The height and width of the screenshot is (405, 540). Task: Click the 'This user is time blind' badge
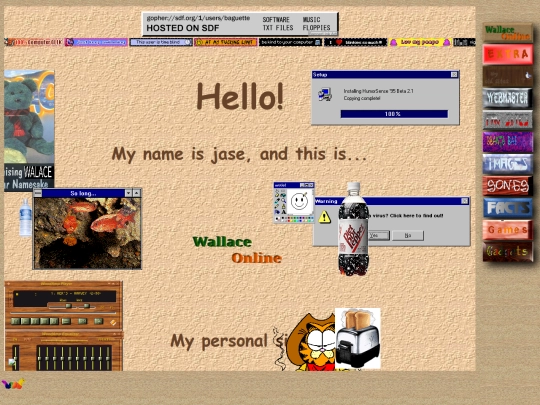[161, 42]
